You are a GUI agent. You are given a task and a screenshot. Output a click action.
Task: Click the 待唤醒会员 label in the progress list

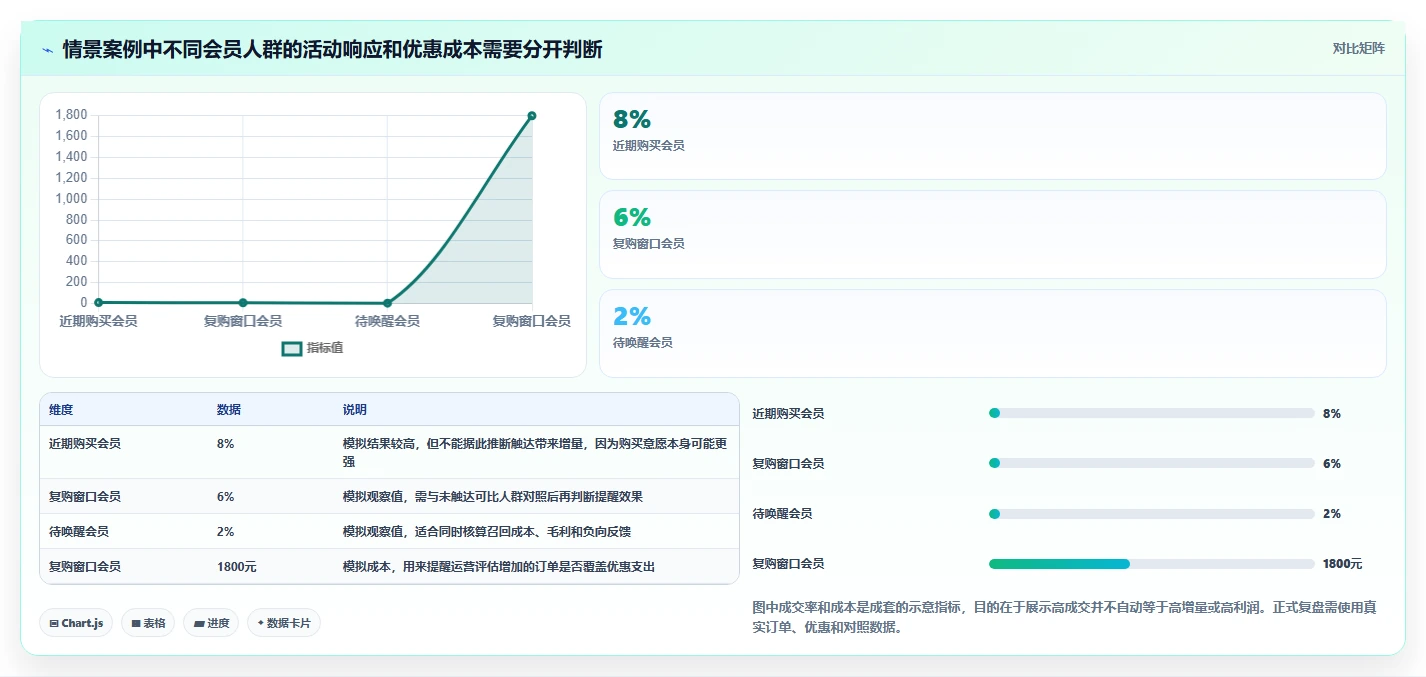coord(782,513)
